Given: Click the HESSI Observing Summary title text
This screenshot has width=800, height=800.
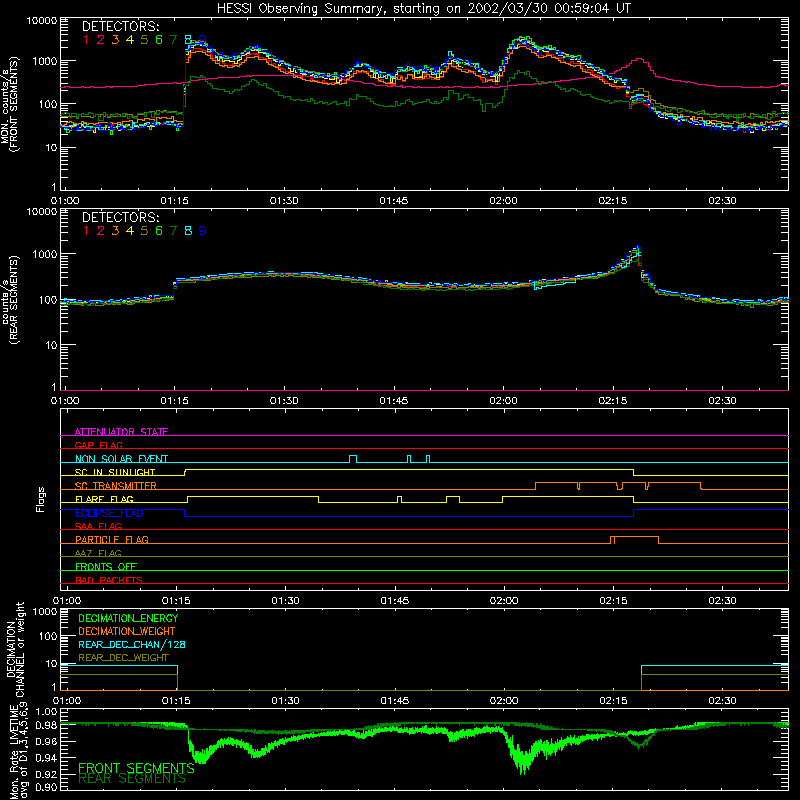Looking at the screenshot, I should [x=423, y=9].
